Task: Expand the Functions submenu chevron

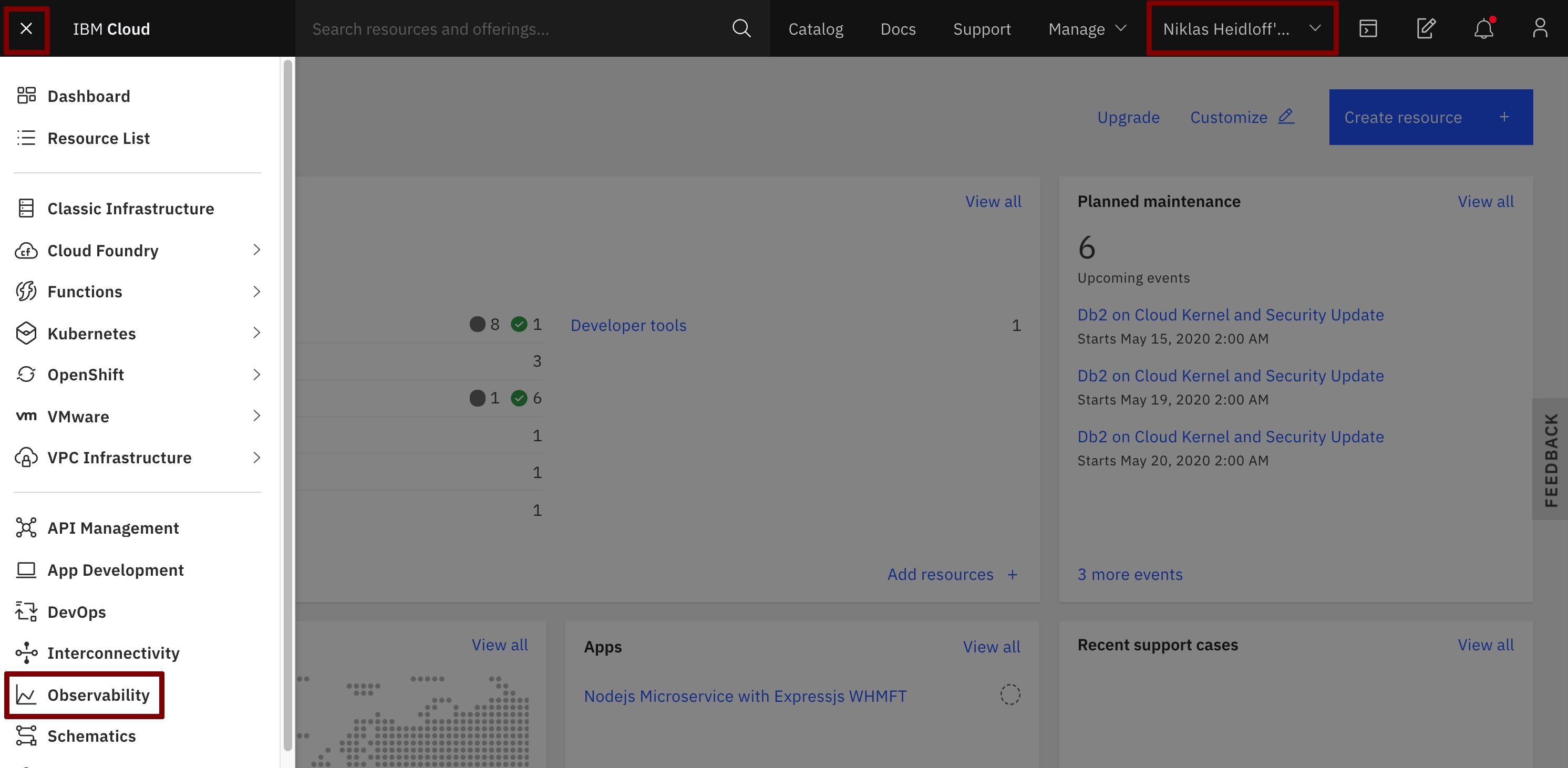Action: [x=256, y=292]
